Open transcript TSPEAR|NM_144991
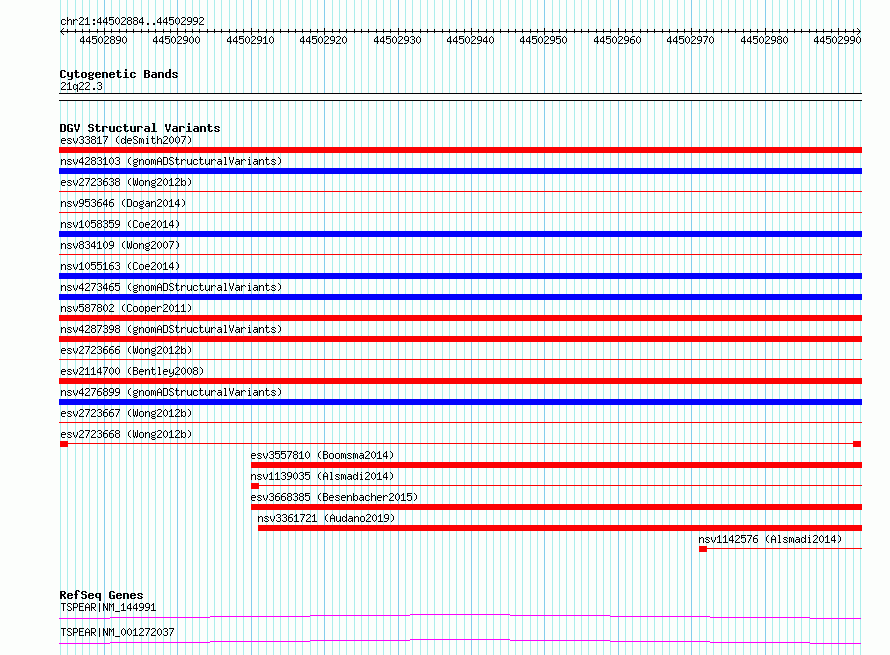This screenshot has height=655, width=890. click(108, 607)
